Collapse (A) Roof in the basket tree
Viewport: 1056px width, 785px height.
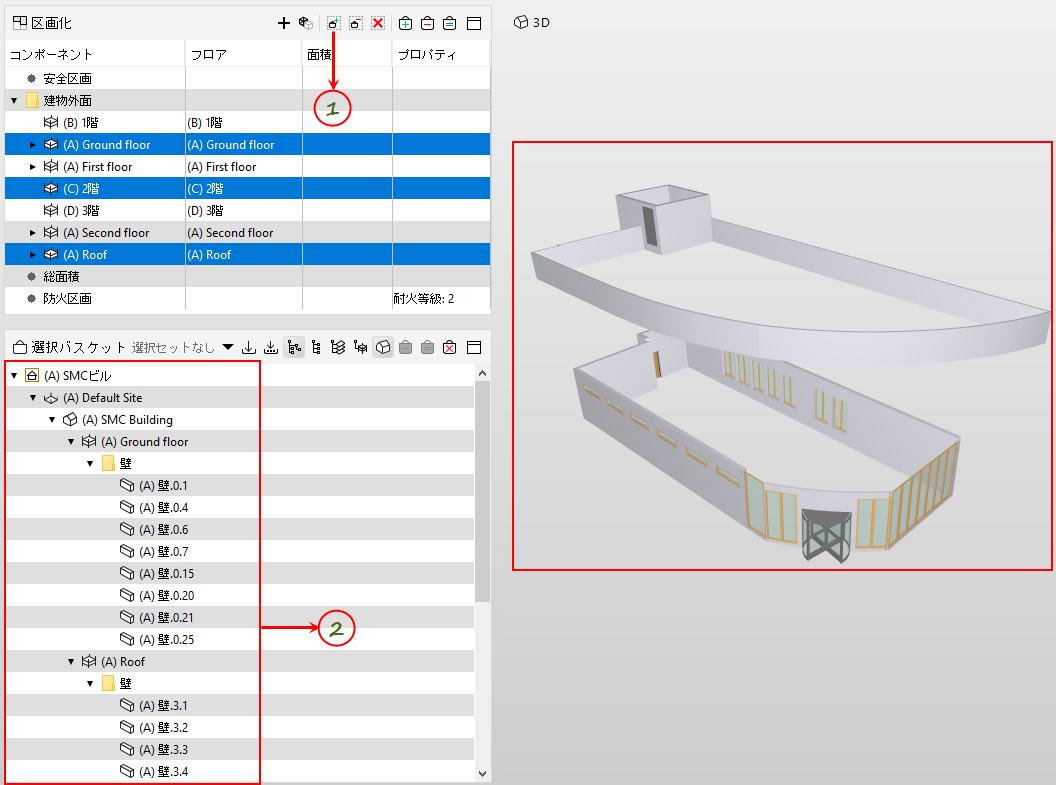(x=71, y=662)
